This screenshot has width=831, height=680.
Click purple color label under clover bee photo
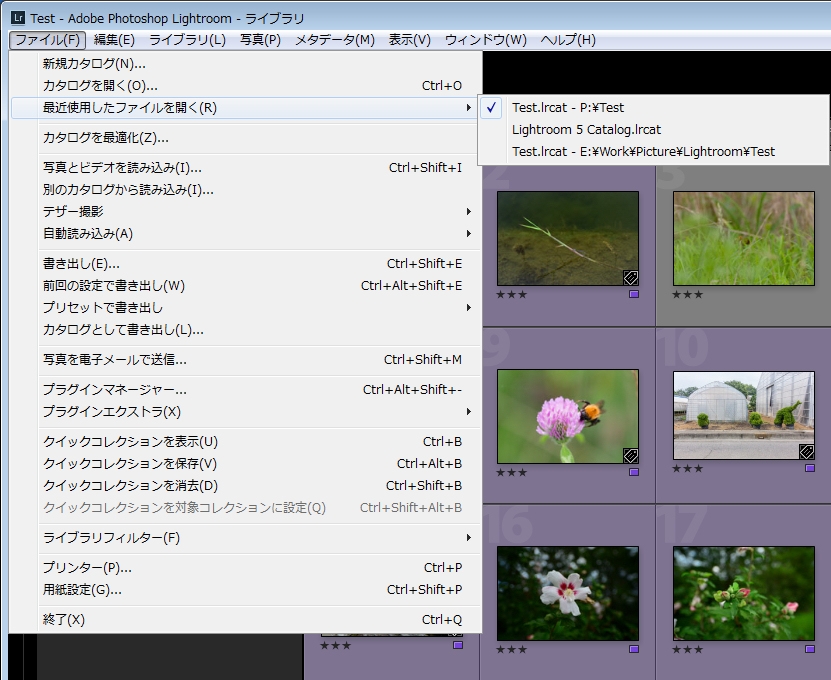pyautogui.click(x=634, y=472)
